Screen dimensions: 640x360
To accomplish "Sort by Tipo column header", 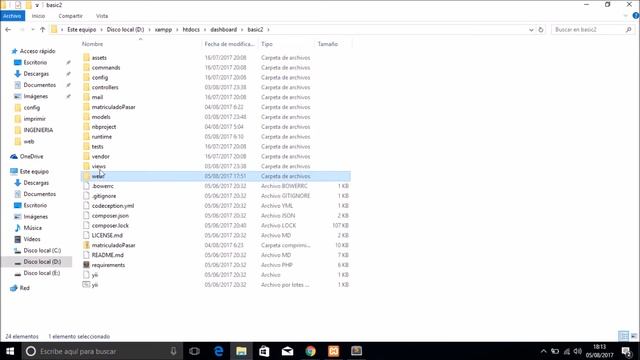I will pos(286,44).
